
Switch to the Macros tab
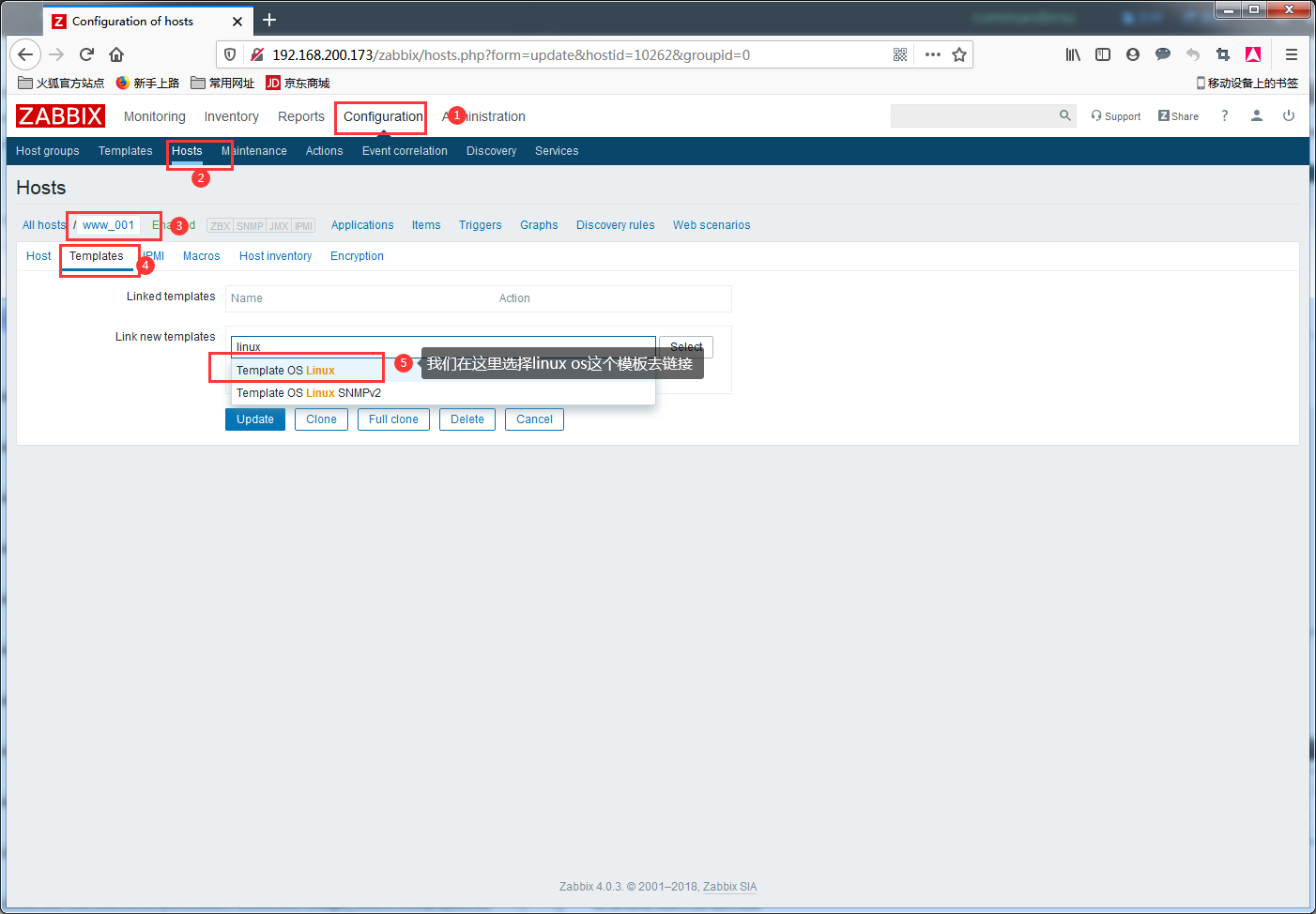[x=202, y=256]
